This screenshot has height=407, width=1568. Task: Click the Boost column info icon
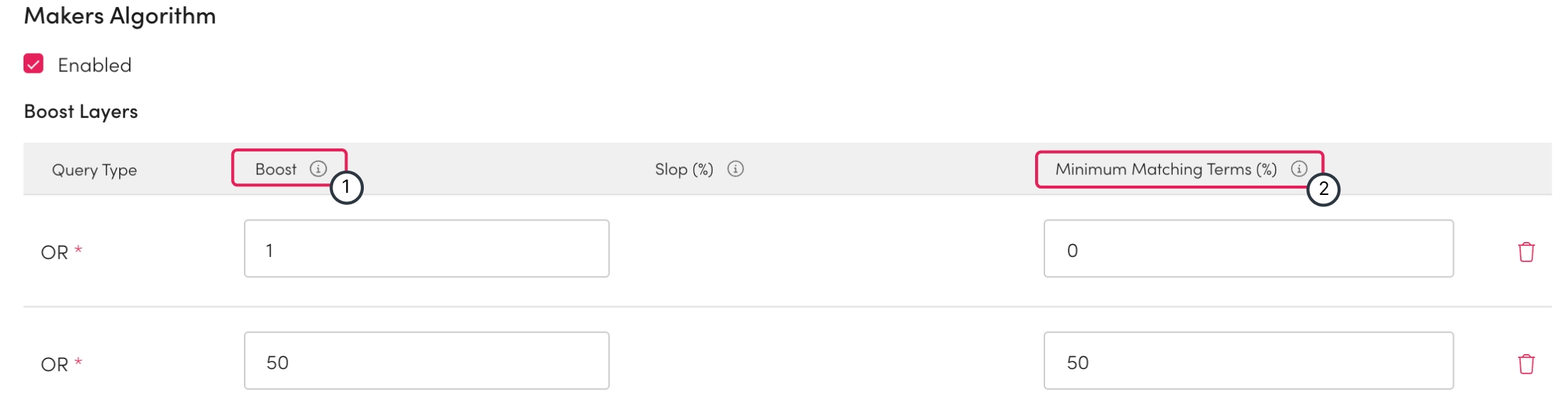click(318, 169)
